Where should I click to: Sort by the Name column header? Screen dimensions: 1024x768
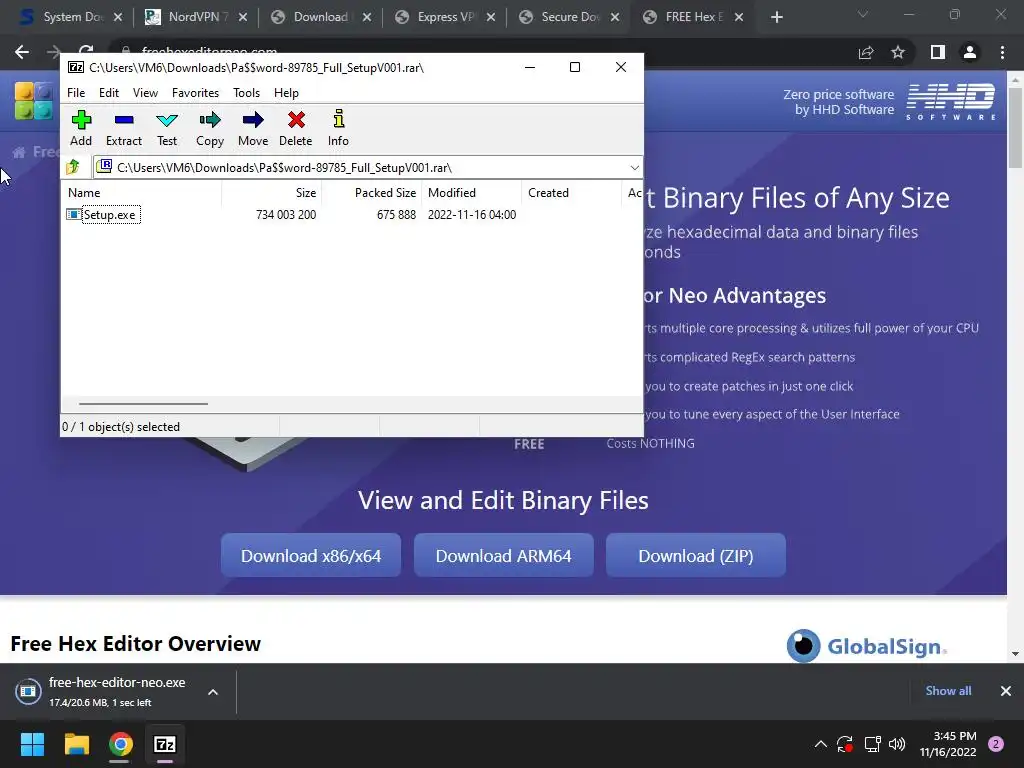(x=142, y=193)
